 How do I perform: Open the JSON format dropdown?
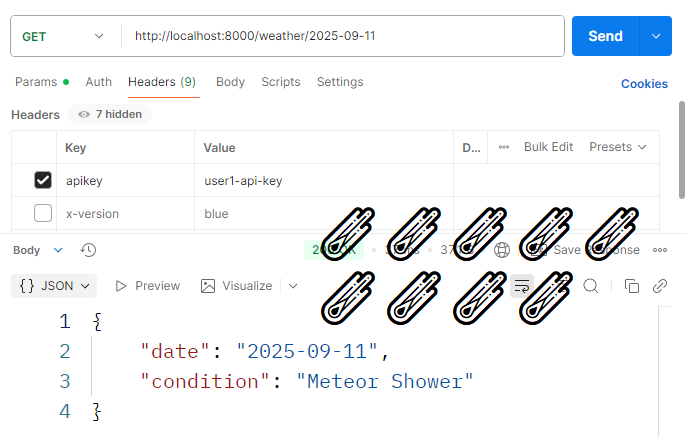[54, 286]
